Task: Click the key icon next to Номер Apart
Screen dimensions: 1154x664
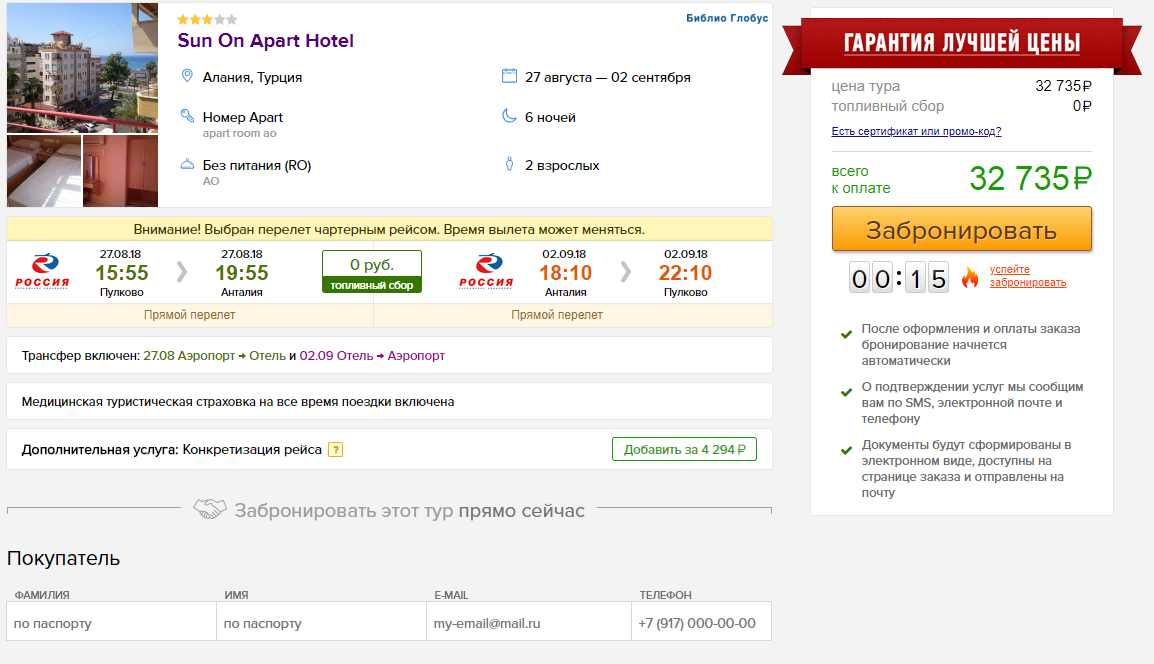Action: point(188,116)
